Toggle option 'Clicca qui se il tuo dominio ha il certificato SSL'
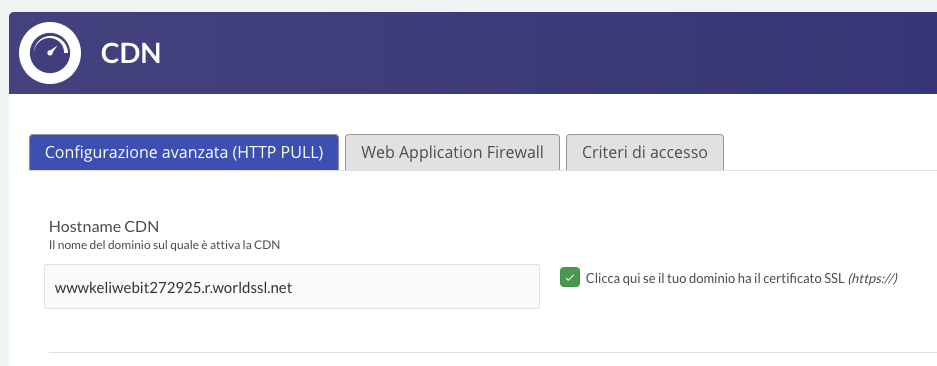937x366 pixels. coord(569,277)
